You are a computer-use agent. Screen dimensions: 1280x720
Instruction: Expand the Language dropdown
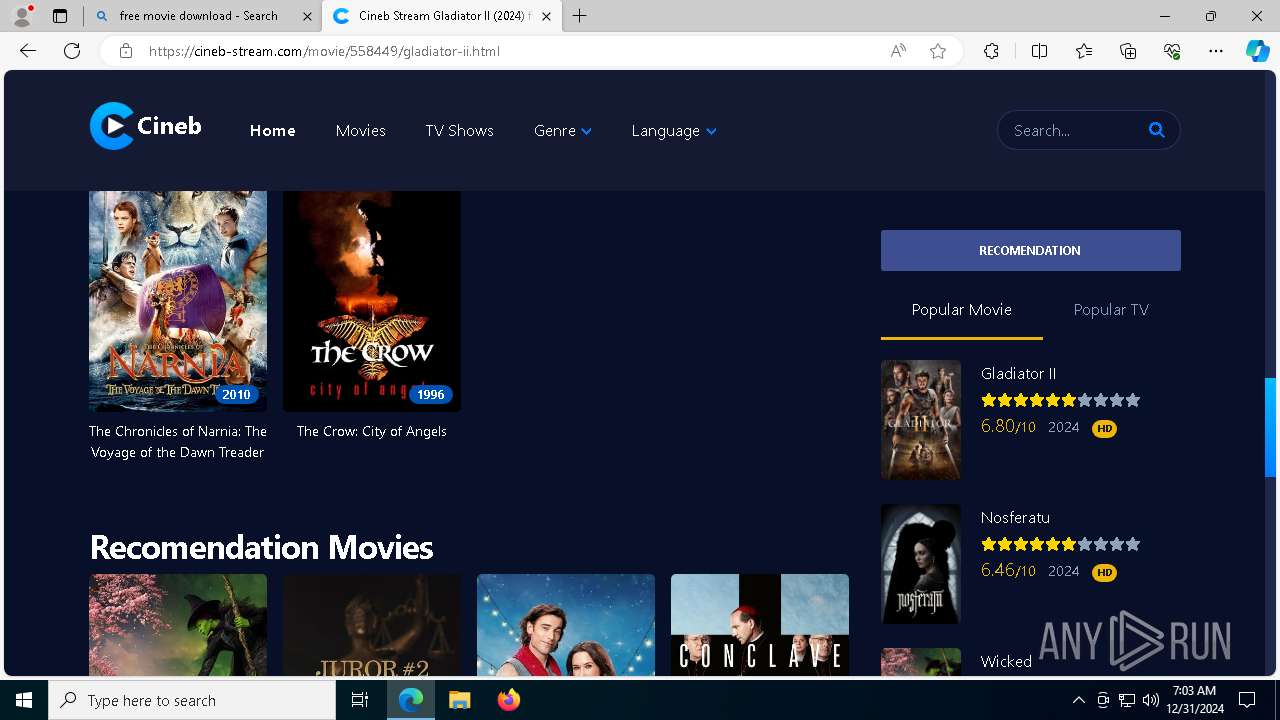pyautogui.click(x=674, y=130)
